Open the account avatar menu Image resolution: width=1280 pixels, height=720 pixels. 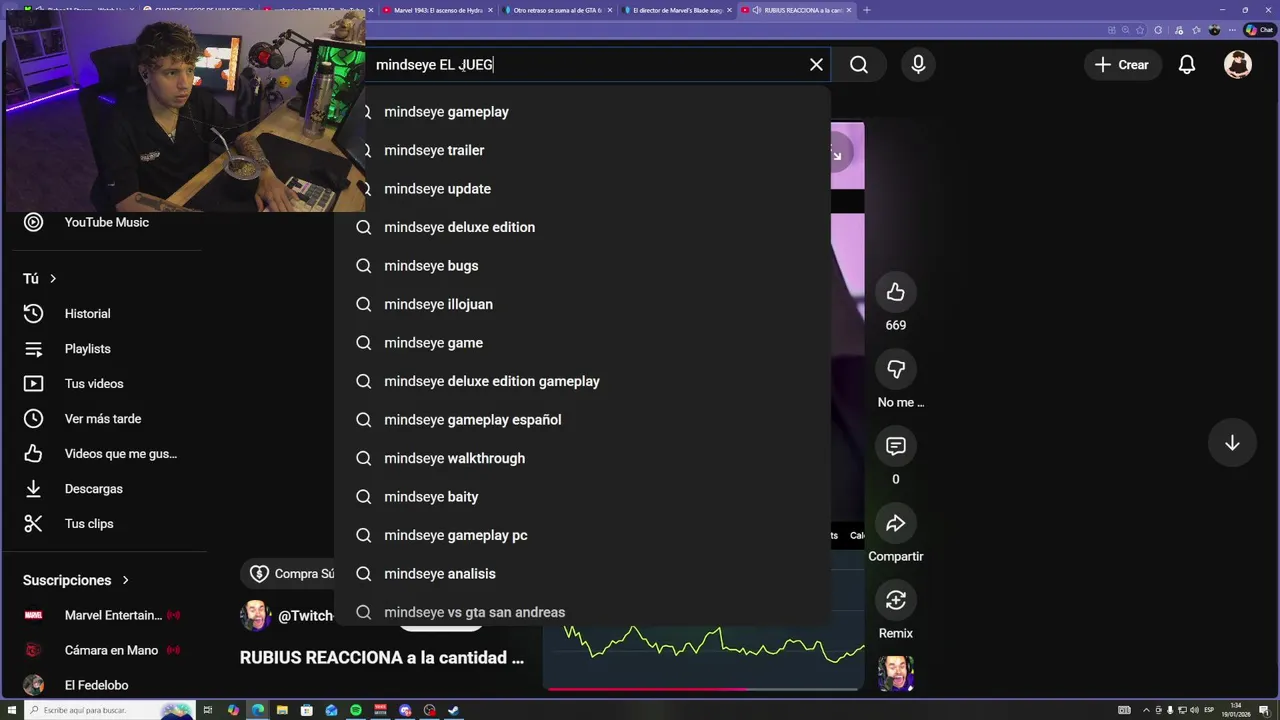click(1238, 64)
